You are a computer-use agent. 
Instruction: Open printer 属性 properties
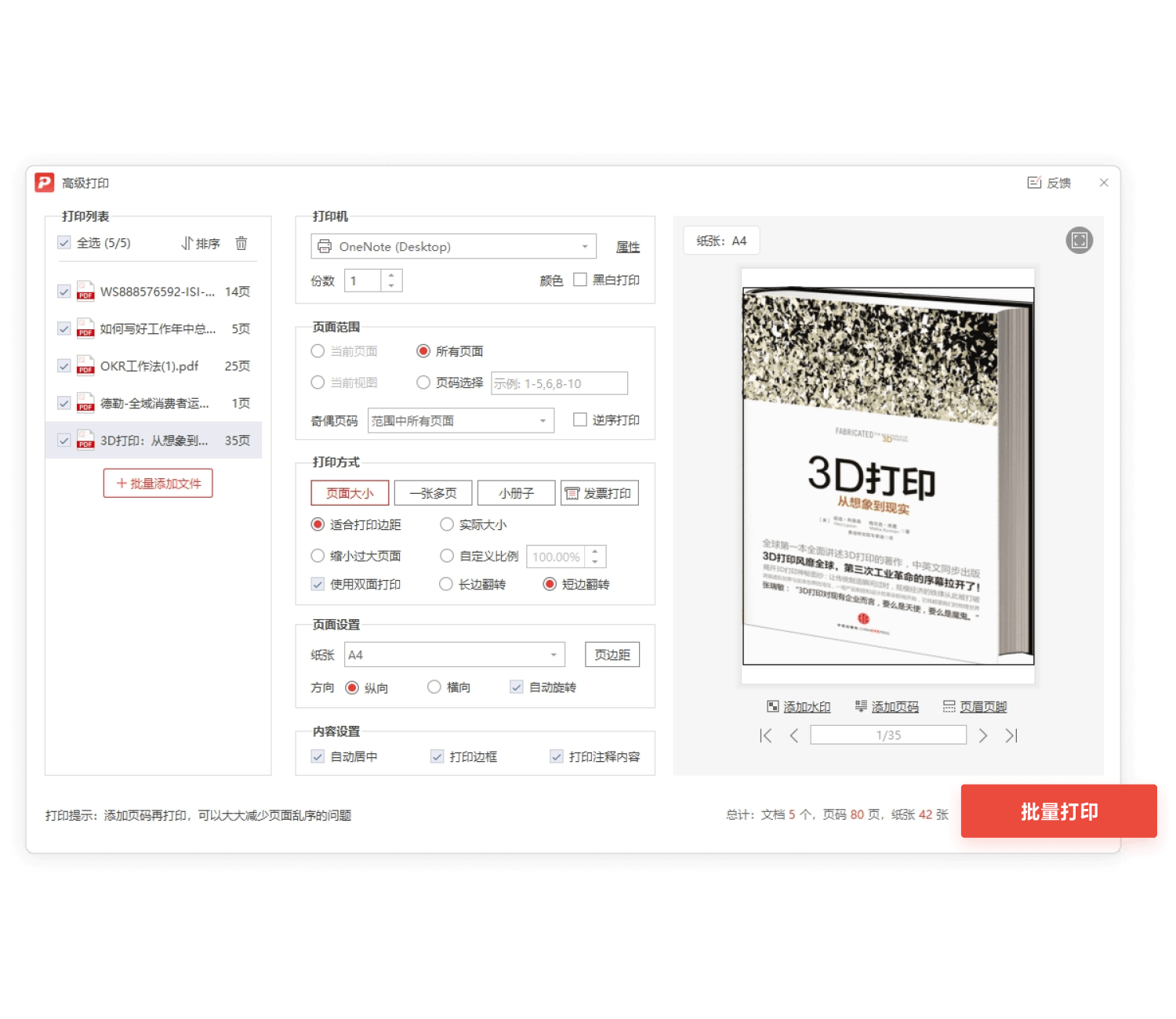click(x=628, y=247)
